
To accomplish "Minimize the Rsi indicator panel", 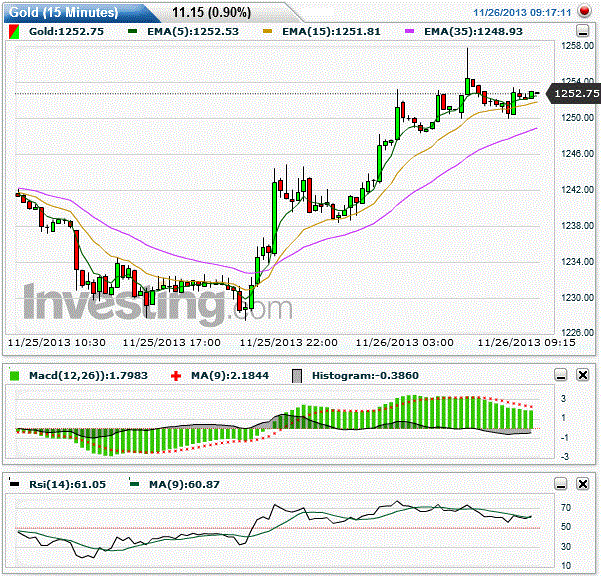I will (x=561, y=484).
